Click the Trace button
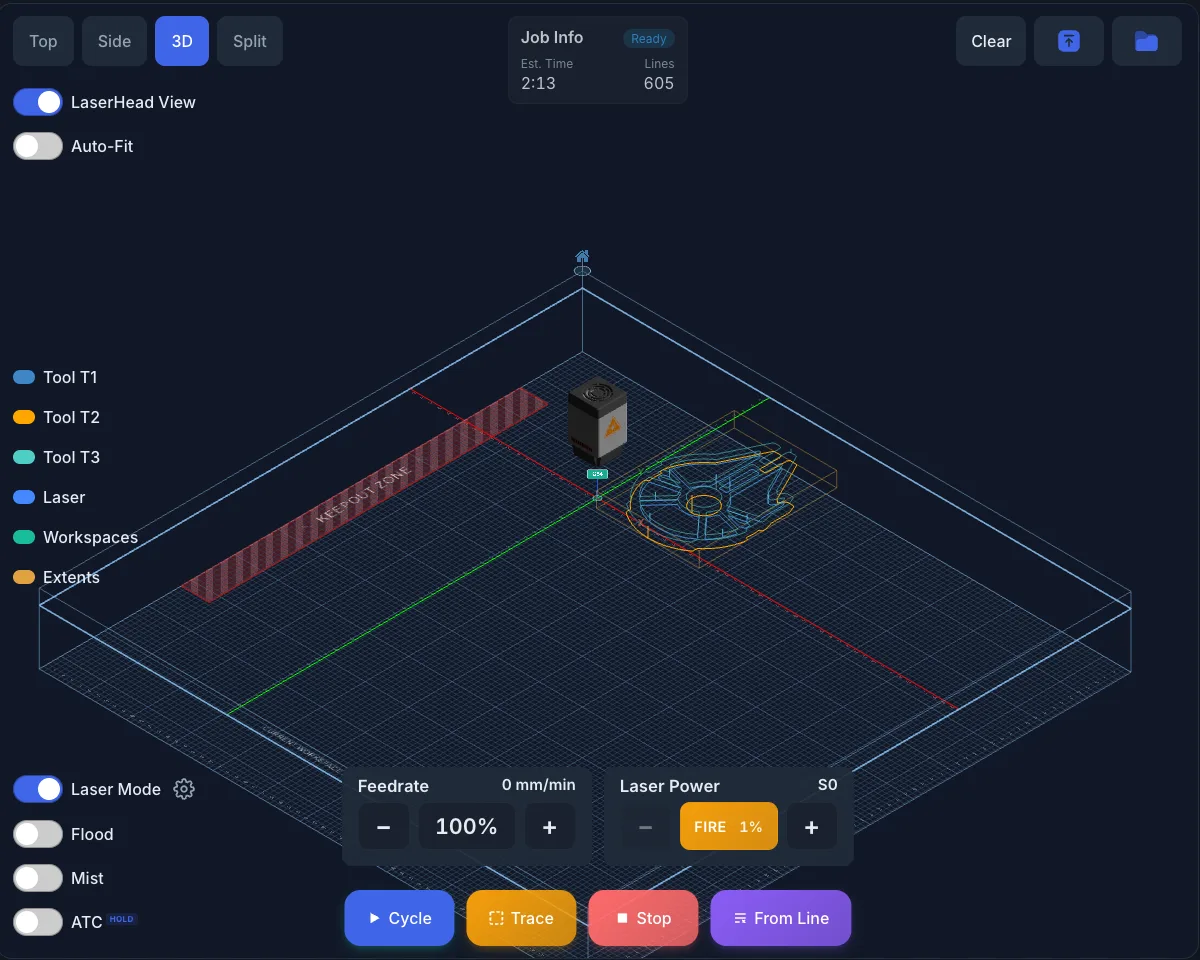The image size is (1200, 960). click(x=521, y=918)
